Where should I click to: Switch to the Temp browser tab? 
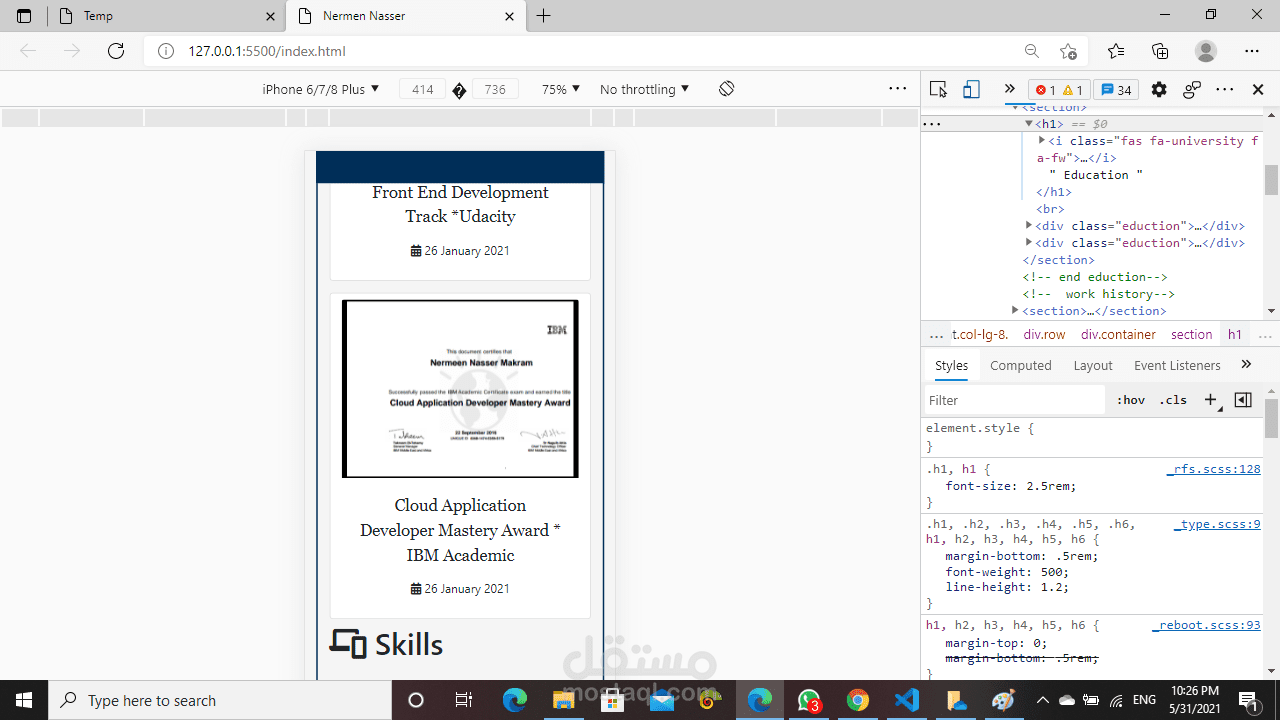166,16
